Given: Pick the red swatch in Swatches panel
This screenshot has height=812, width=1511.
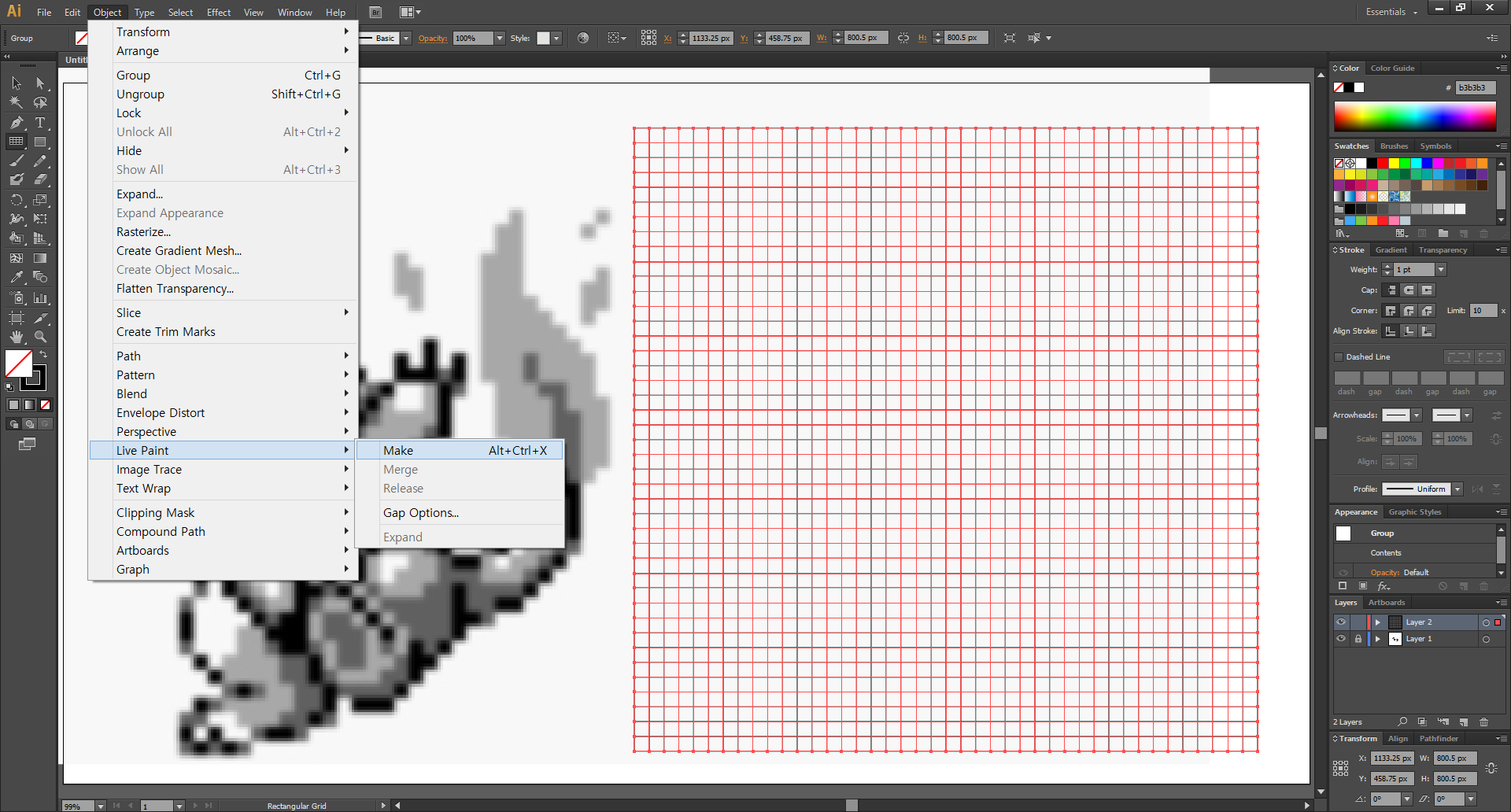Looking at the screenshot, I should (x=1383, y=164).
